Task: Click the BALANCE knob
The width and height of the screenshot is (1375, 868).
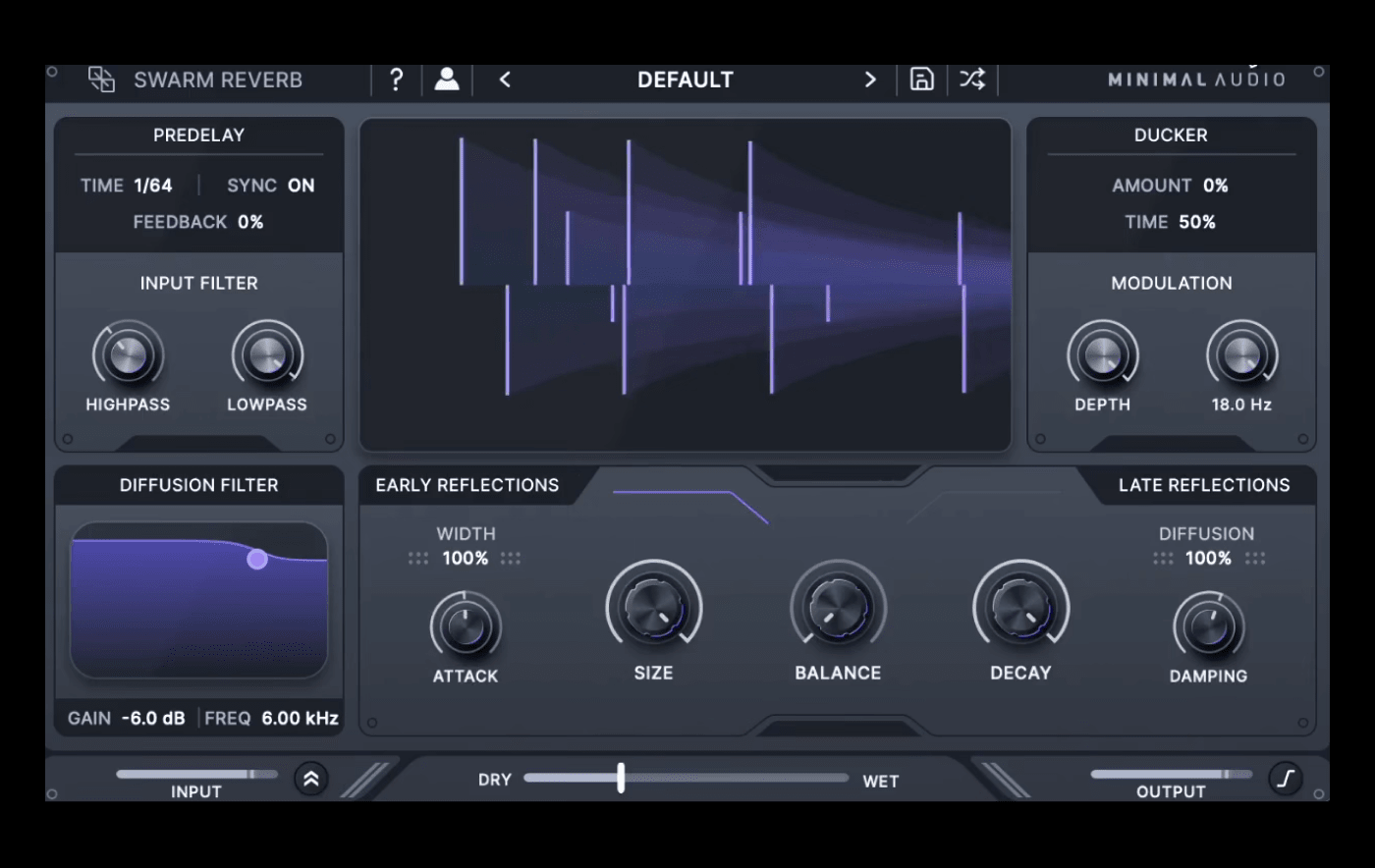Action: [x=839, y=608]
